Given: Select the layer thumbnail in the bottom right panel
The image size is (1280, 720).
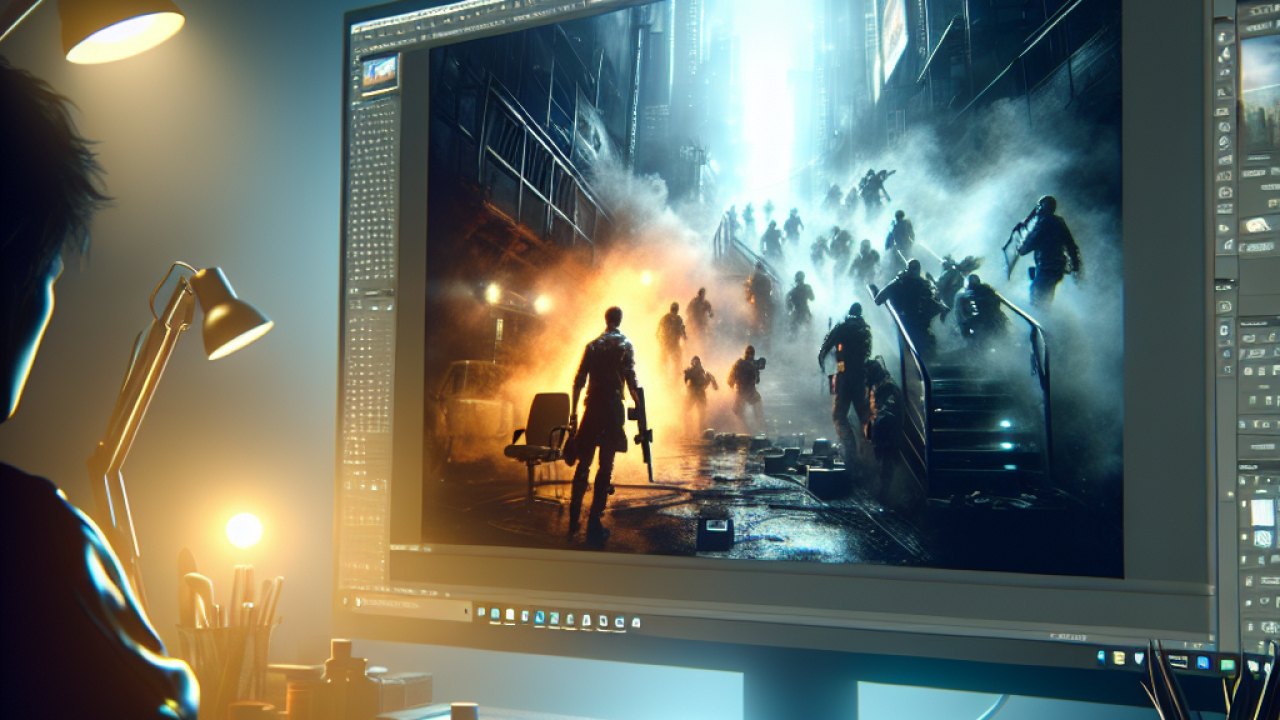Looking at the screenshot, I should pyautogui.click(x=1263, y=513).
